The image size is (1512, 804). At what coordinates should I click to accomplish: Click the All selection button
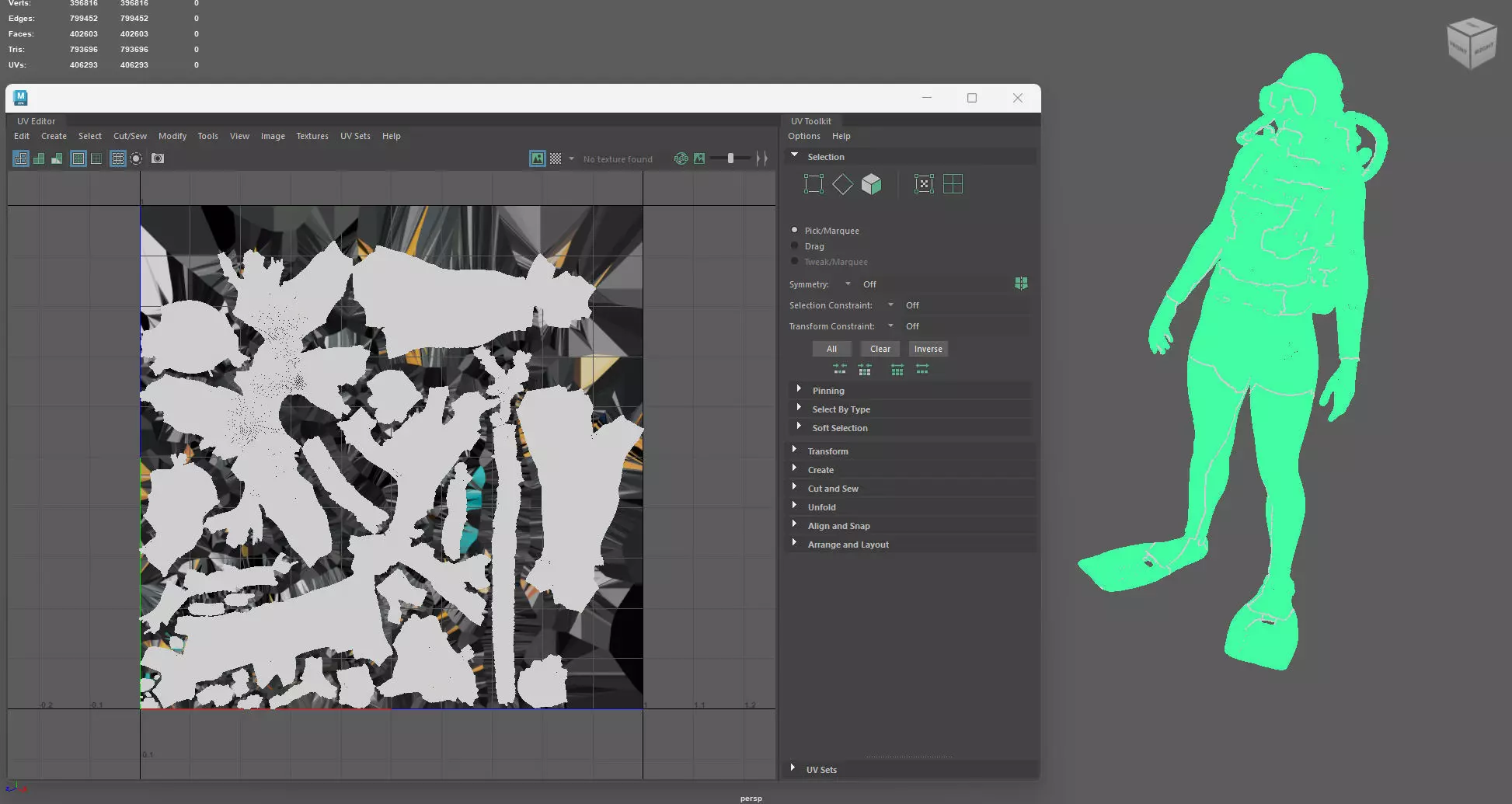[831, 349]
